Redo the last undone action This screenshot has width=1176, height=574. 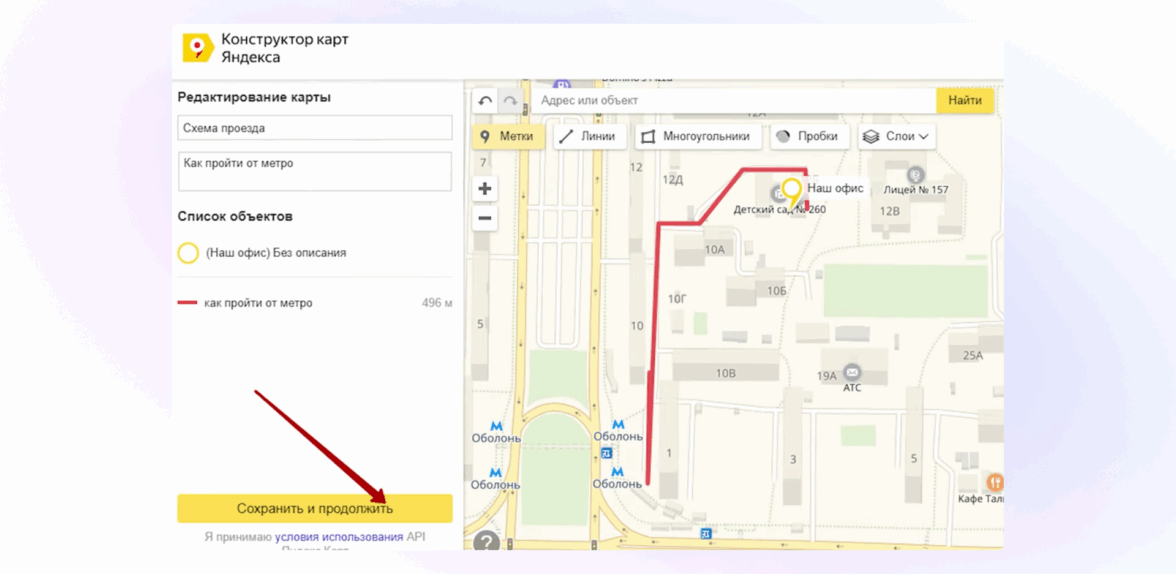[510, 101]
